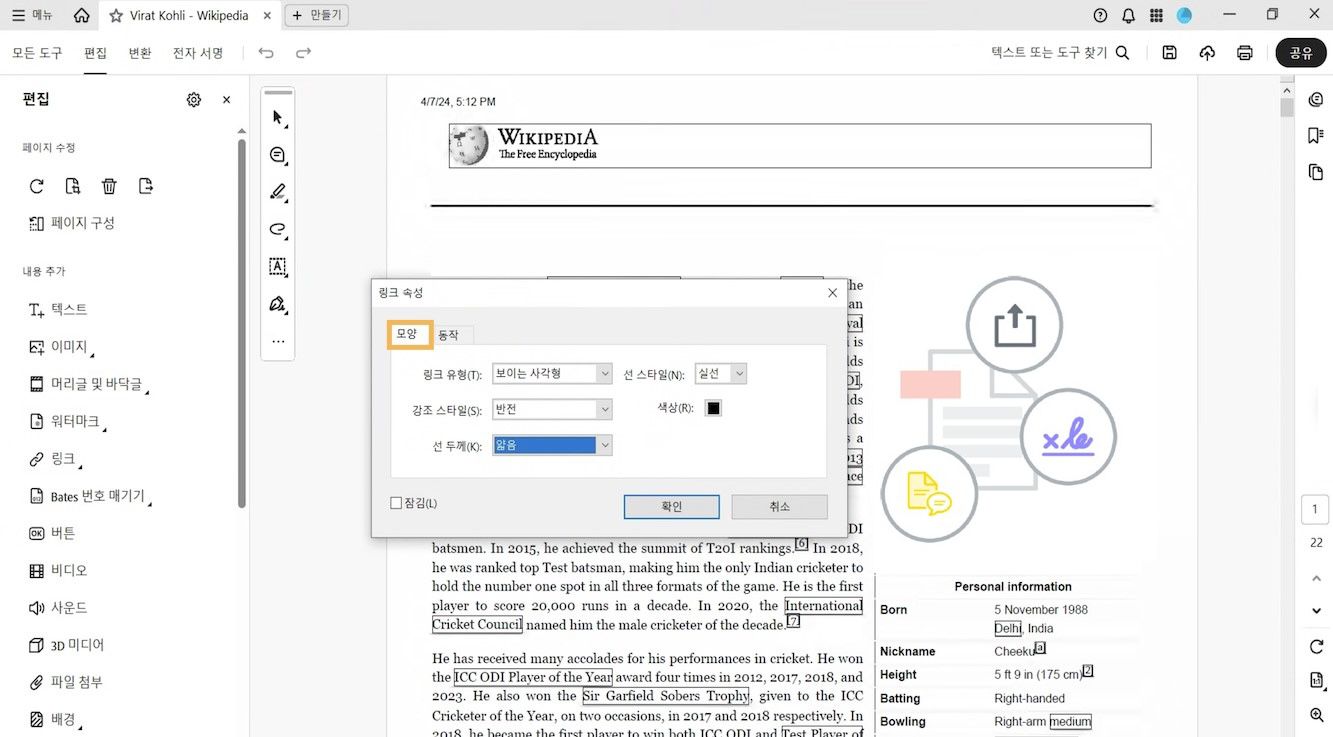The width and height of the screenshot is (1333, 737).
Task: Follow the International Cricket Council link
Action: [823, 606]
